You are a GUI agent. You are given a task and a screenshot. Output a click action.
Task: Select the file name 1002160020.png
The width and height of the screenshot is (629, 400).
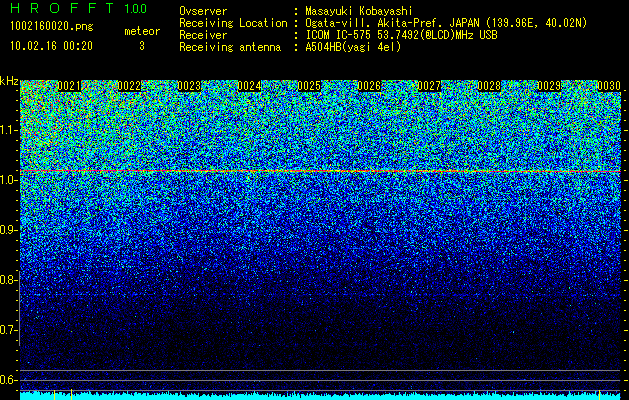coord(52,26)
